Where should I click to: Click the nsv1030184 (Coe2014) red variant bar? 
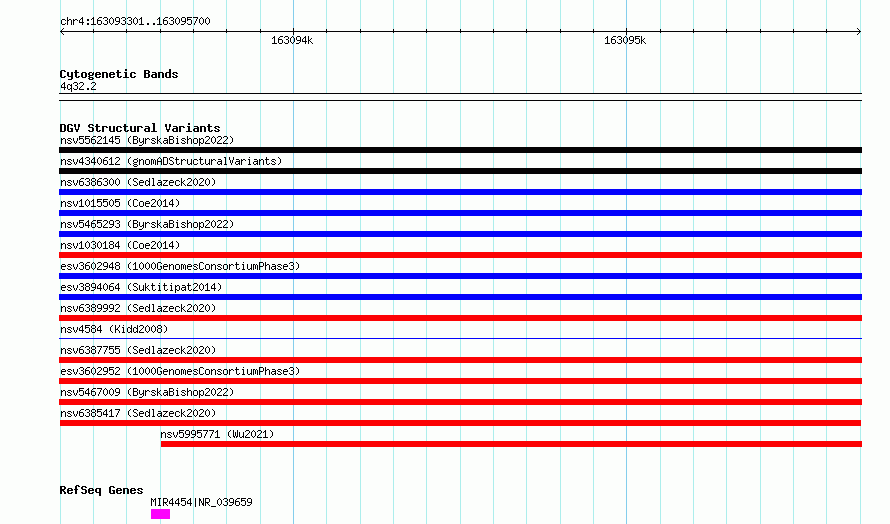[460, 255]
